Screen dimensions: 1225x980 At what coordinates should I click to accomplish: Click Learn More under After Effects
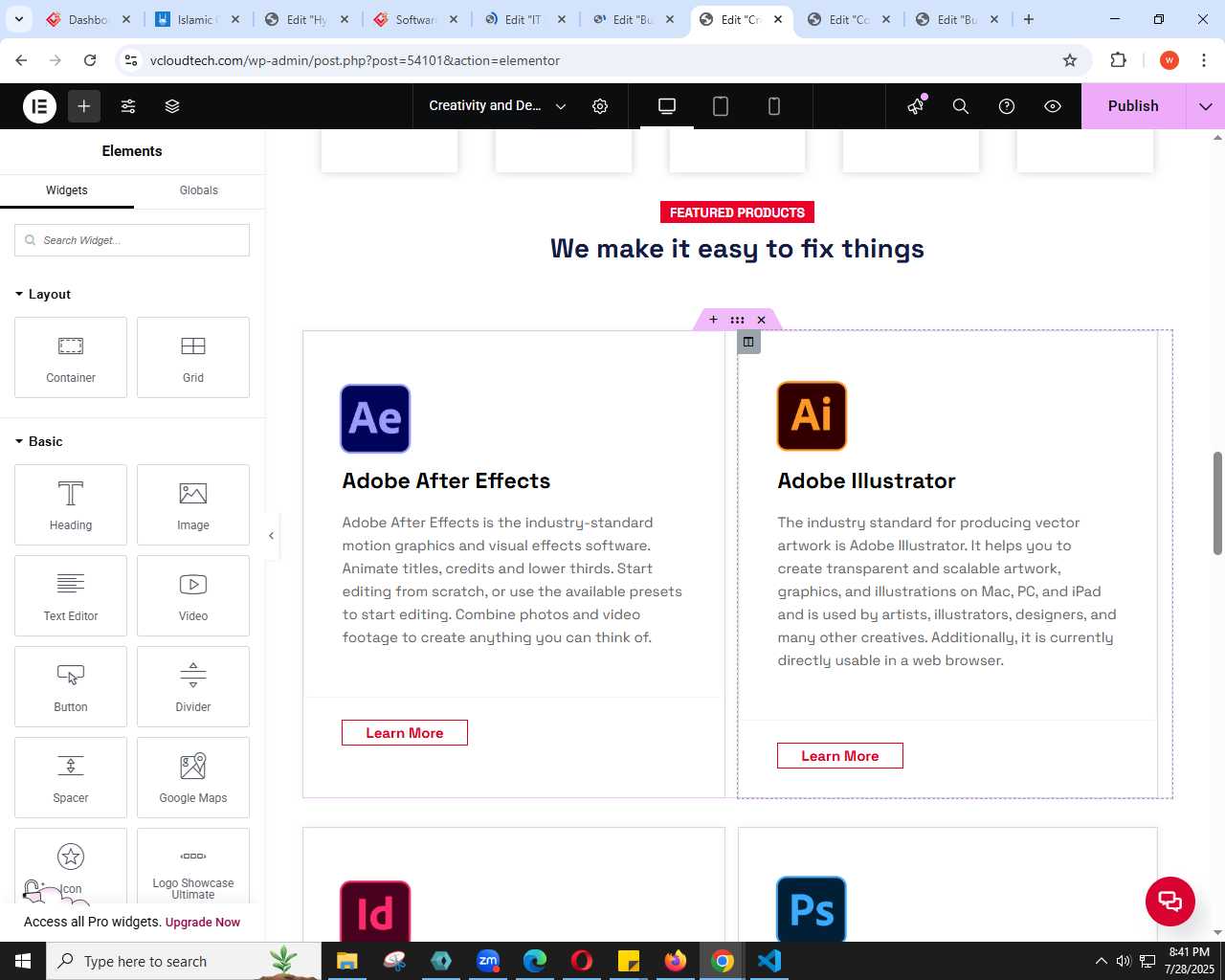tap(405, 733)
